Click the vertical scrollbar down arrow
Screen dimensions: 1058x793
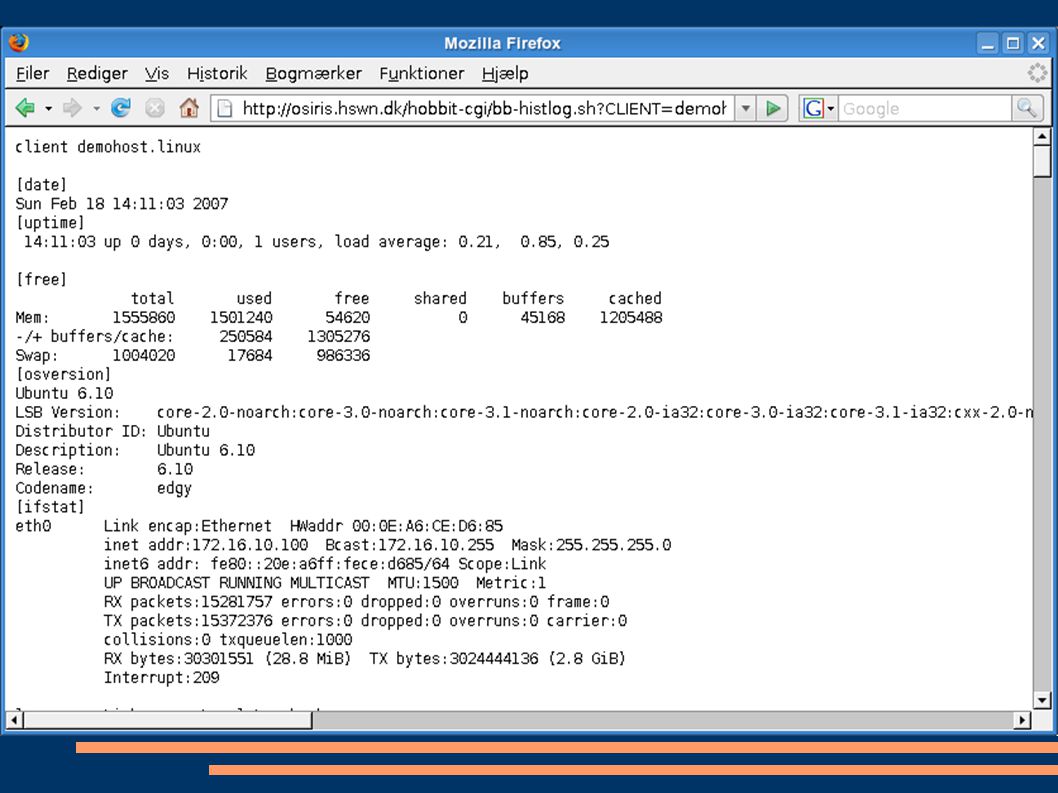(1042, 701)
